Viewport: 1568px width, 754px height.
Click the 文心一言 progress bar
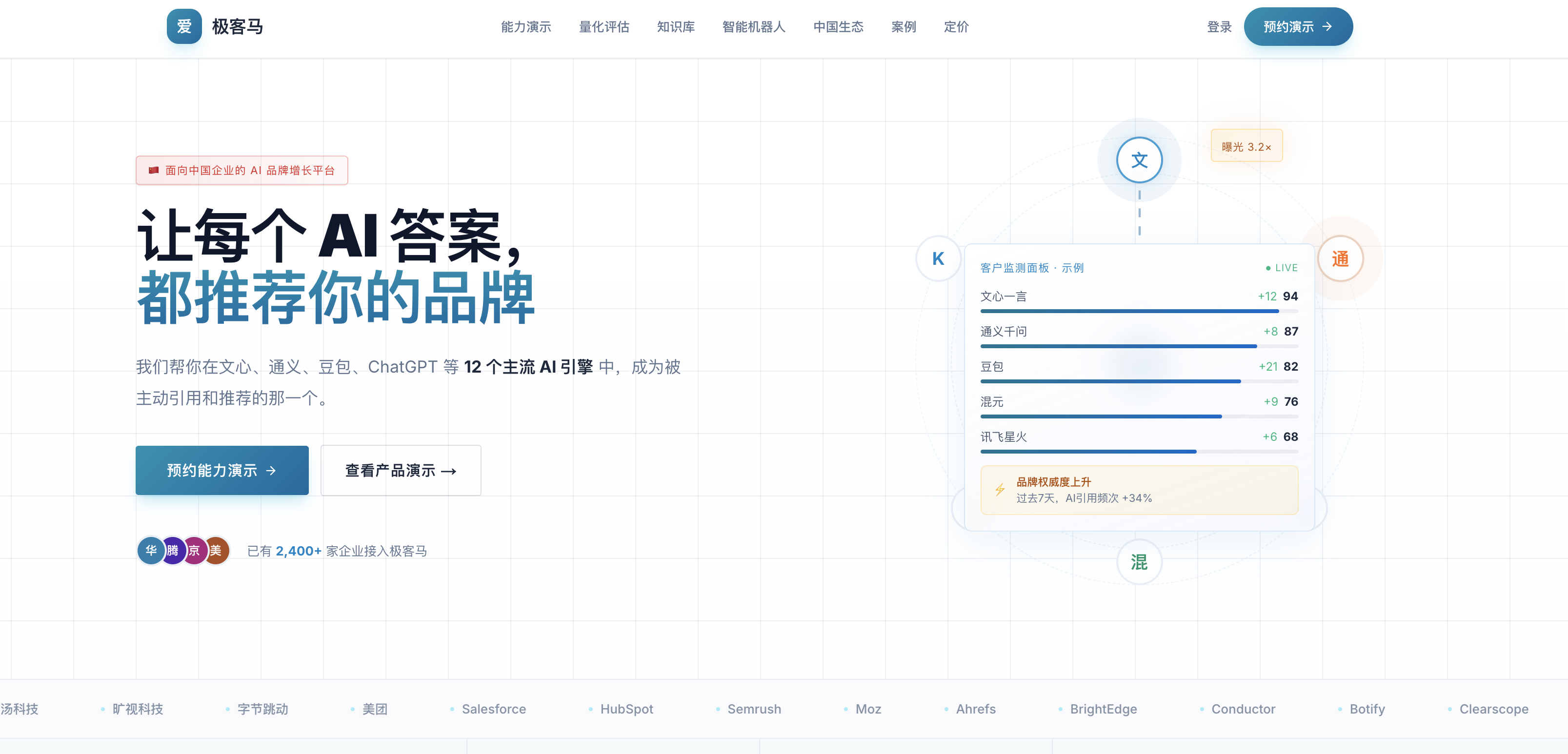coord(1139,311)
